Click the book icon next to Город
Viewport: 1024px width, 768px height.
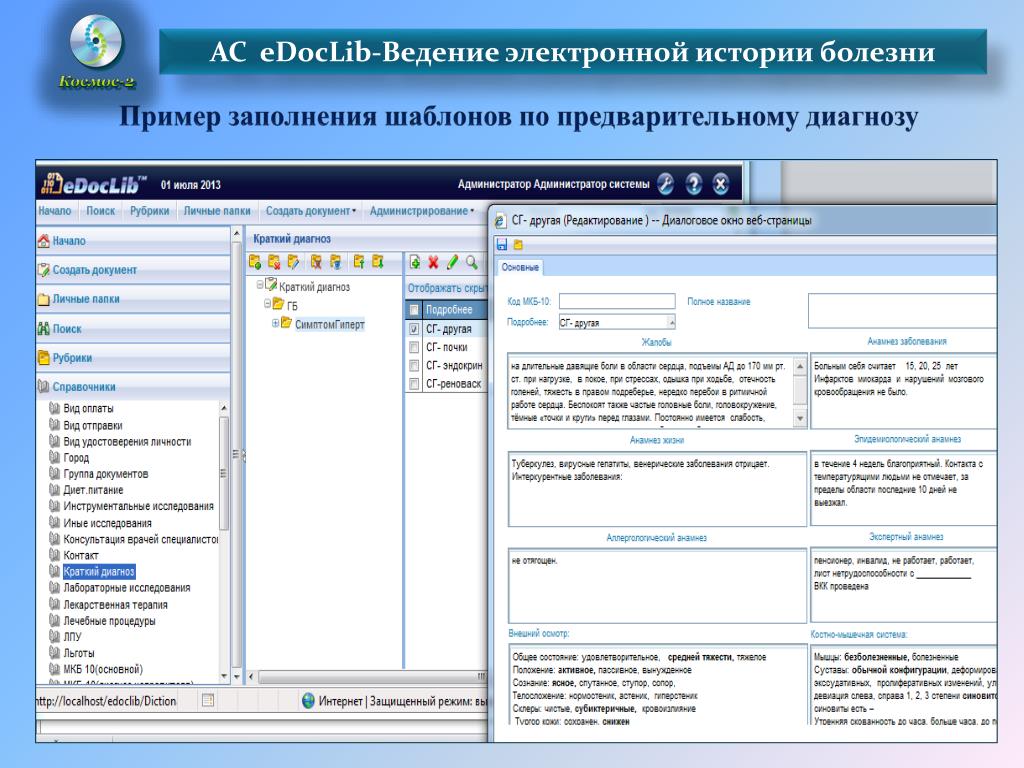(55, 457)
